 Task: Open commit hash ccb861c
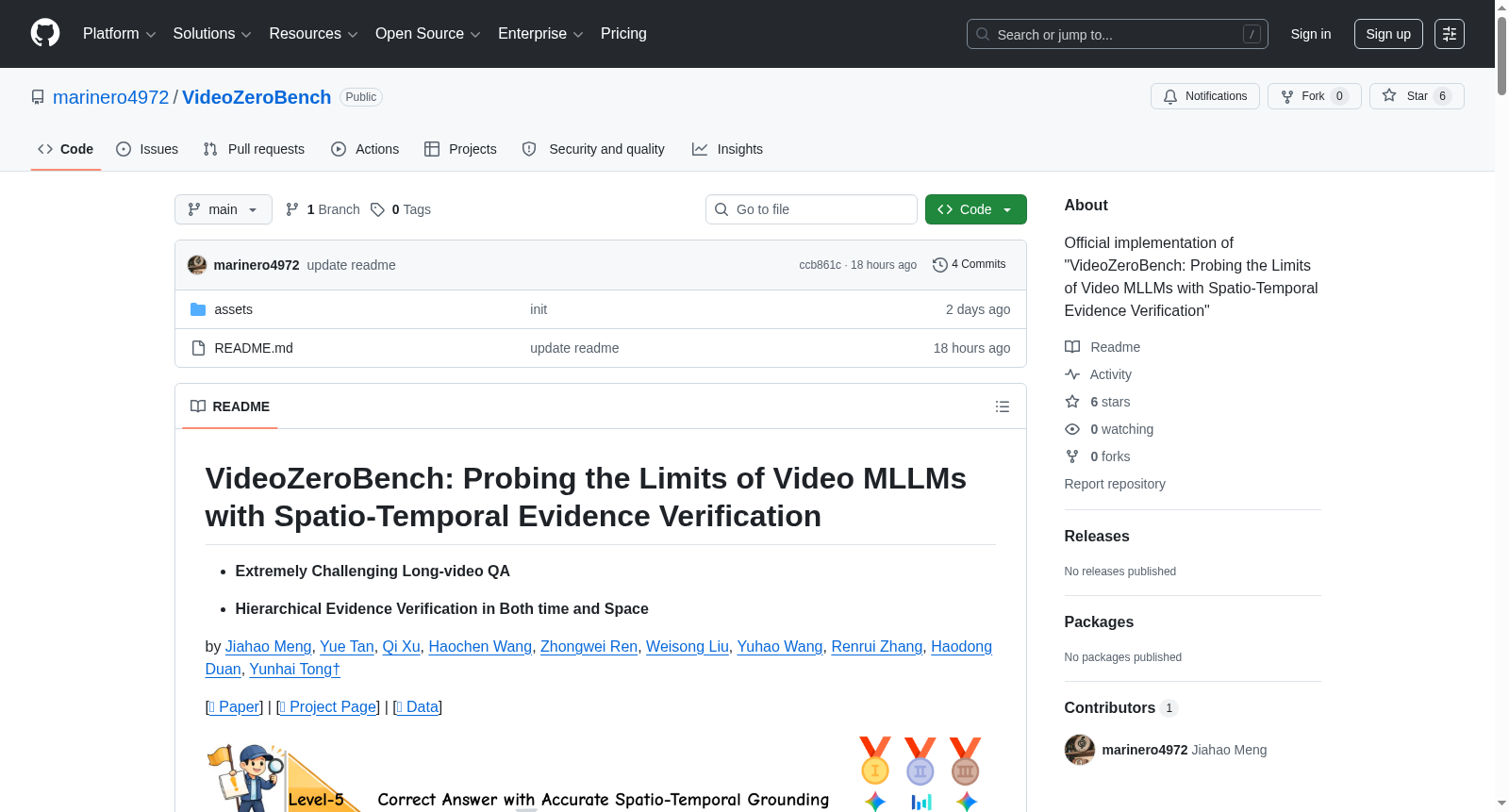pos(821,265)
